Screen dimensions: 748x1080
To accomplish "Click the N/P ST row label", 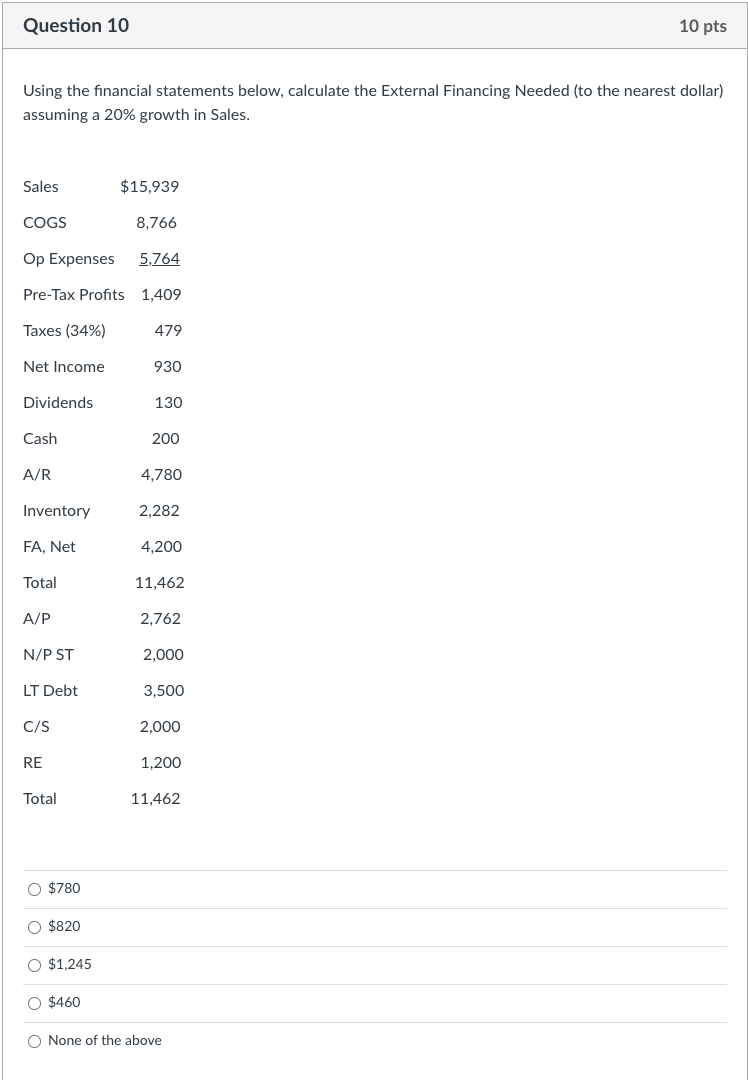I will point(48,655).
